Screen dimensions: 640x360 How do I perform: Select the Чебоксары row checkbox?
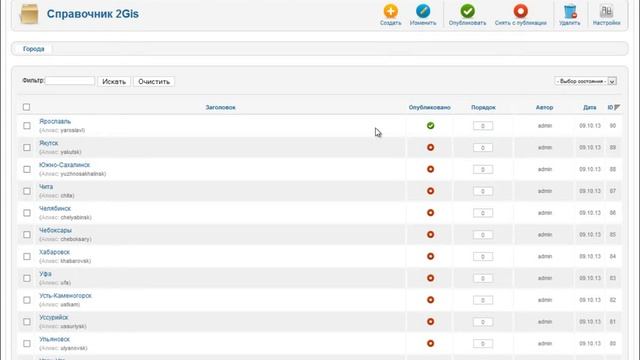[x=27, y=235]
